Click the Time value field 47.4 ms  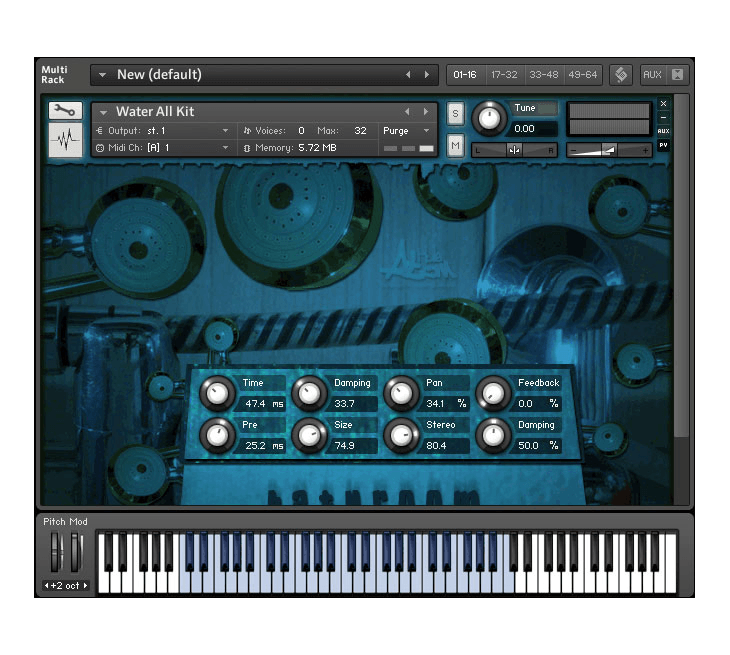click(x=263, y=404)
